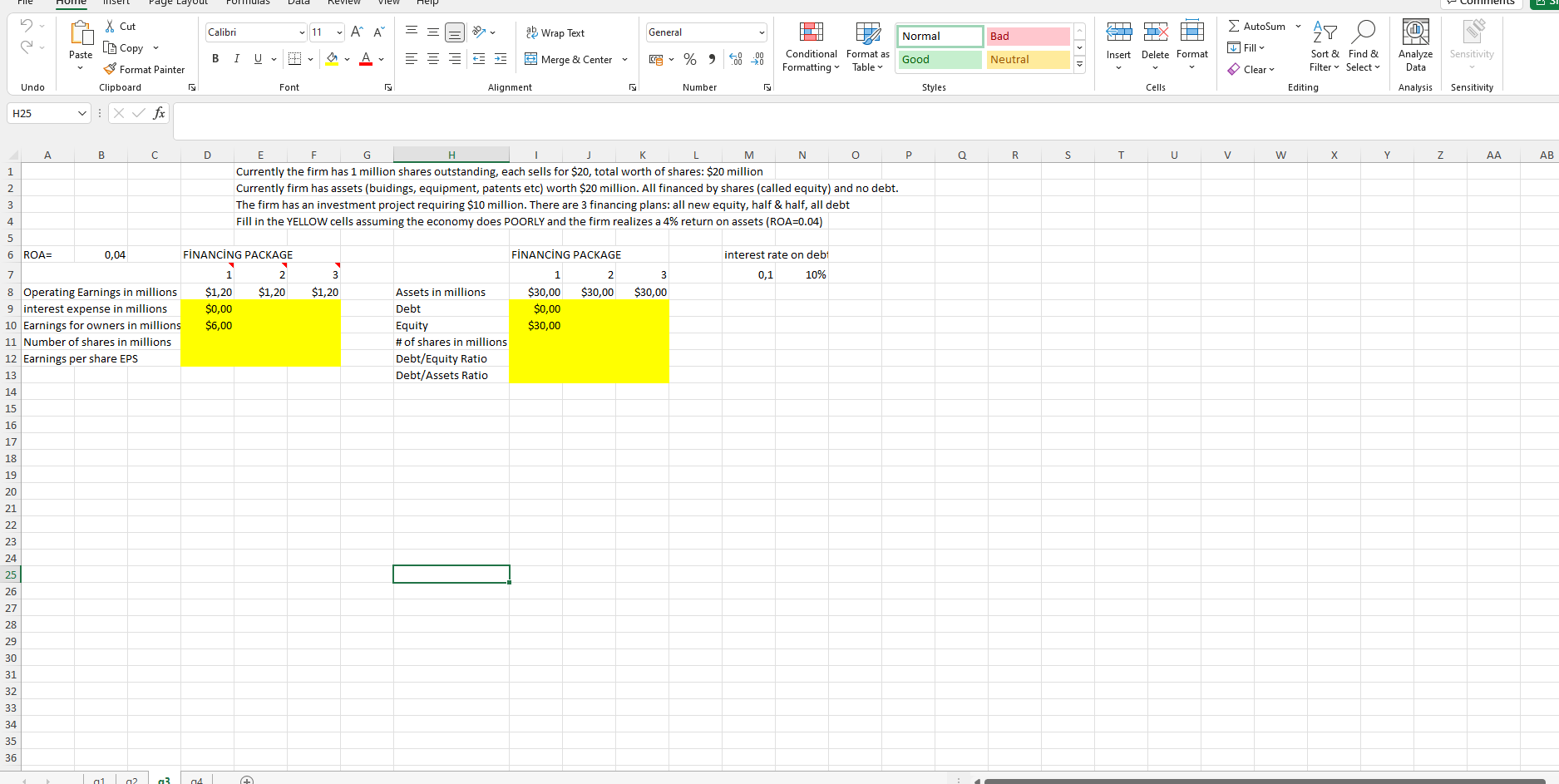
Task: Toggle Underline formatting
Action: [x=256, y=58]
